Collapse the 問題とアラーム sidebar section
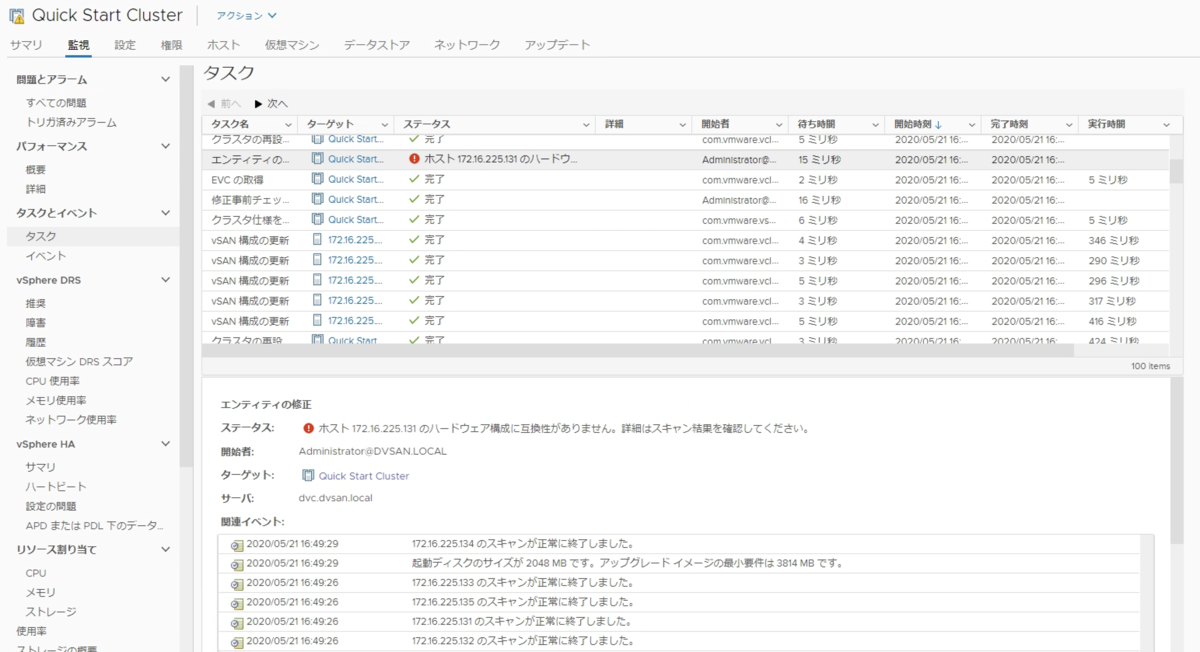Image resolution: width=1200 pixels, height=652 pixels. click(166, 78)
